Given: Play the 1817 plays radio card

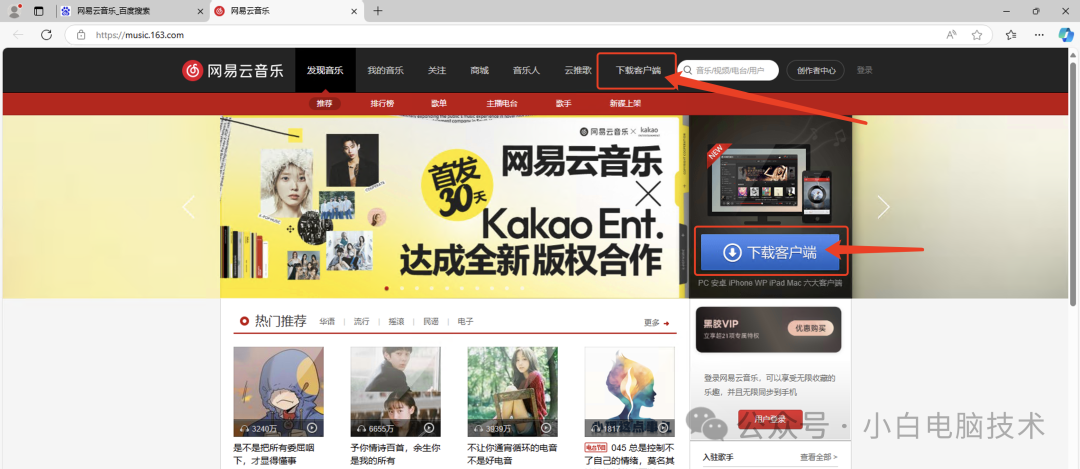Looking at the screenshot, I should coord(663,428).
